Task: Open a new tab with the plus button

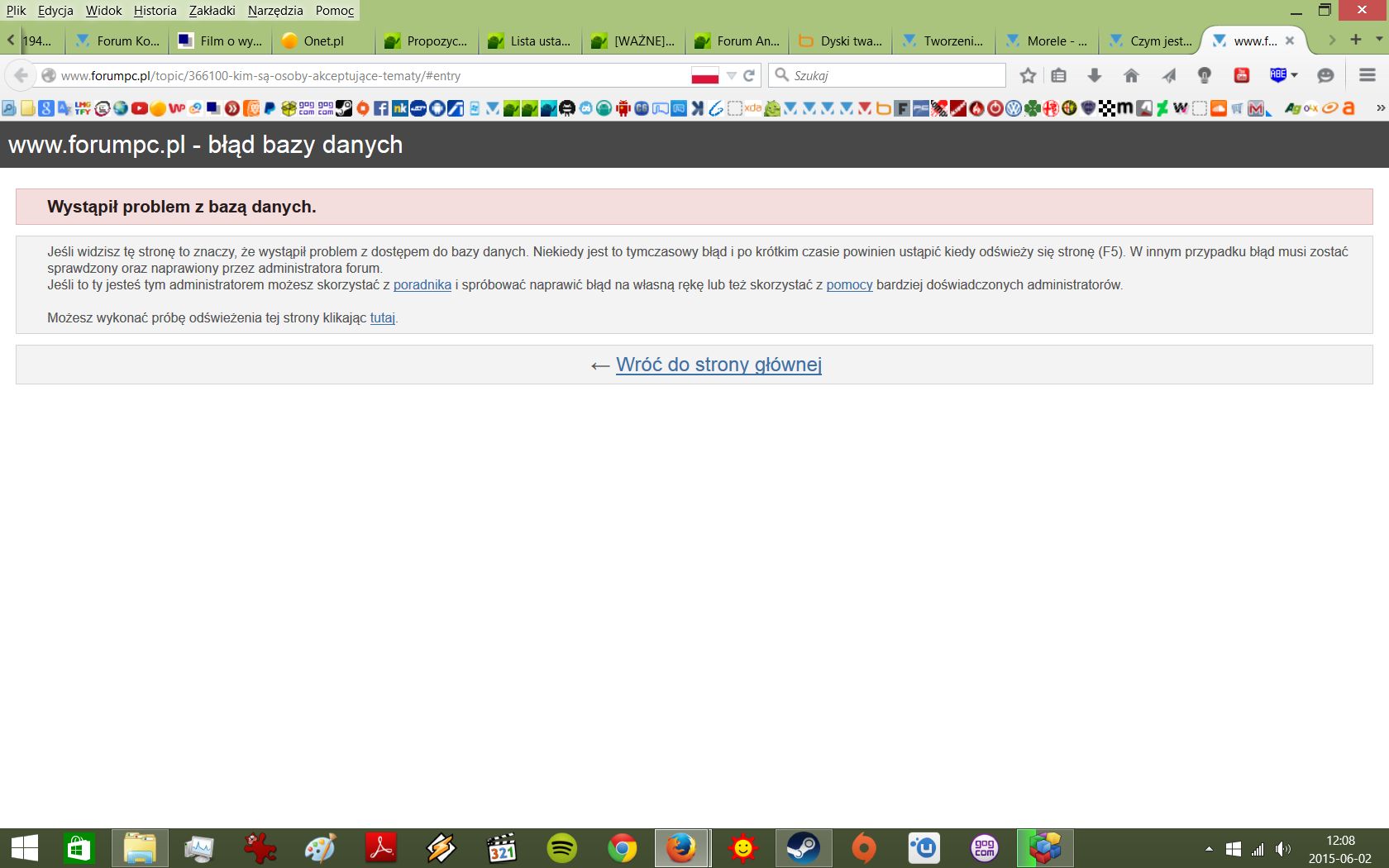Action: [1356, 40]
